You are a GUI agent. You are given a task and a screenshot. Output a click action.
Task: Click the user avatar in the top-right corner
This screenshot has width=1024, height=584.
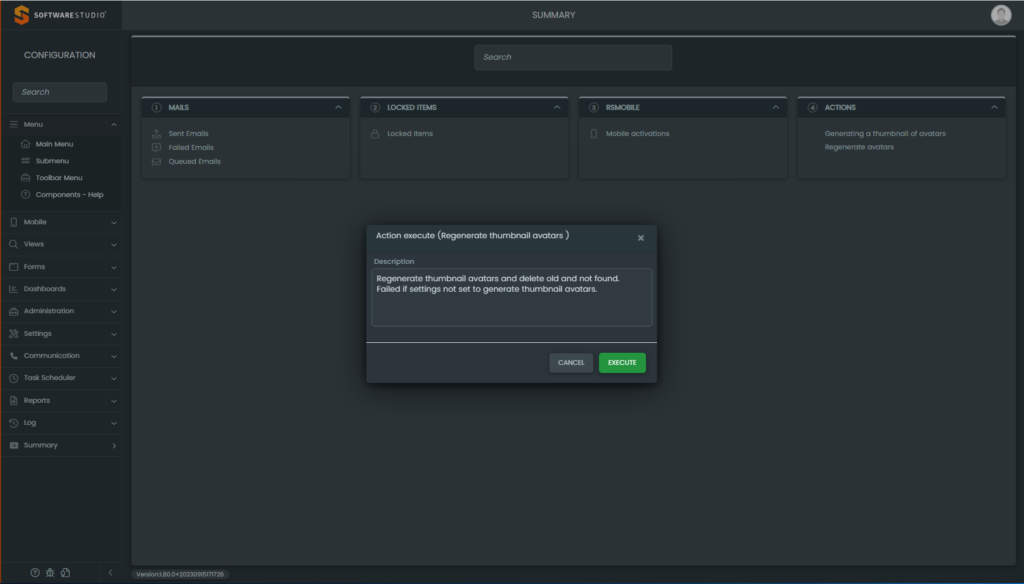tap(1000, 15)
